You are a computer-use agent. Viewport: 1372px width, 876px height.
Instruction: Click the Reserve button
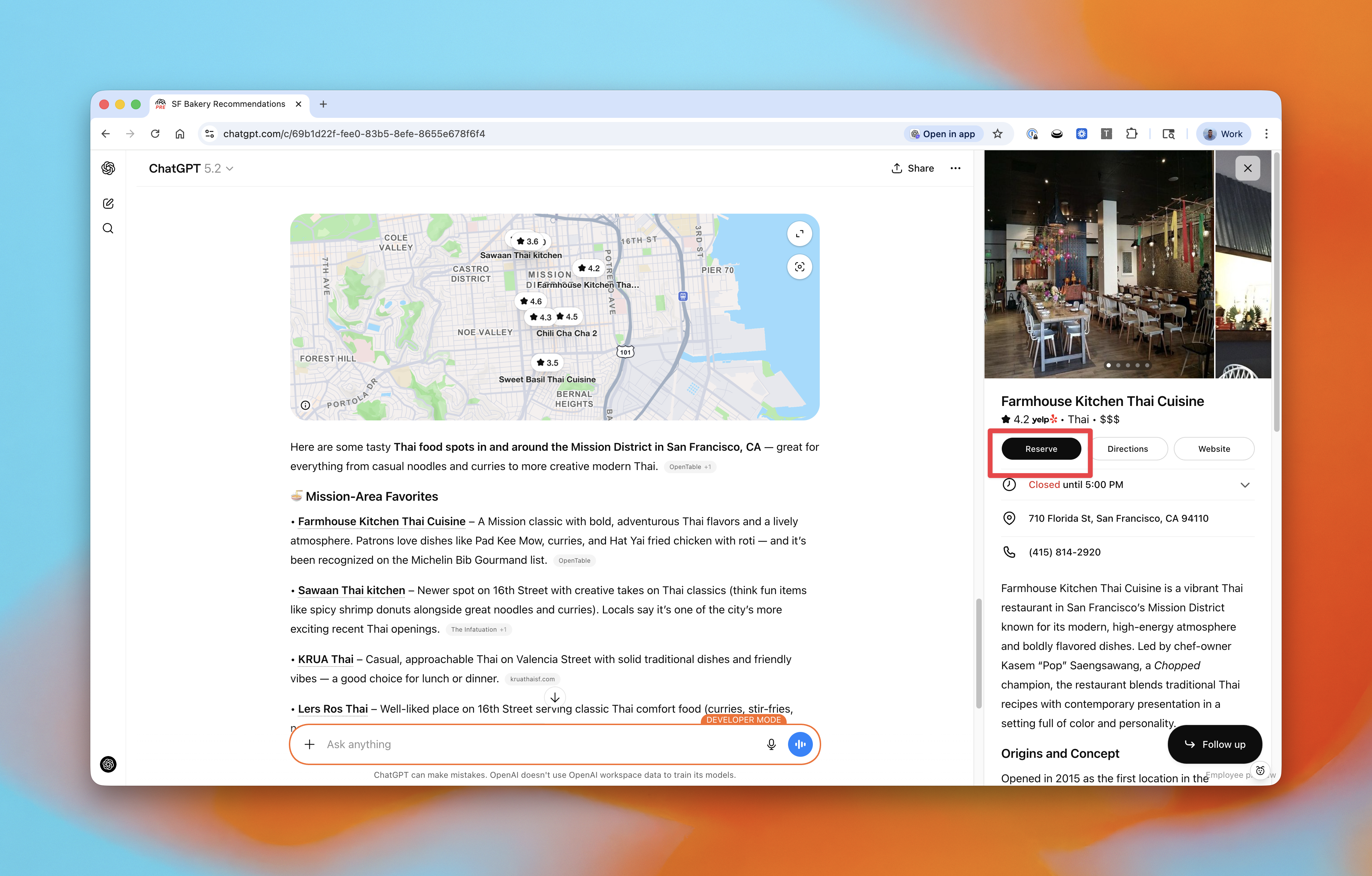tap(1041, 449)
